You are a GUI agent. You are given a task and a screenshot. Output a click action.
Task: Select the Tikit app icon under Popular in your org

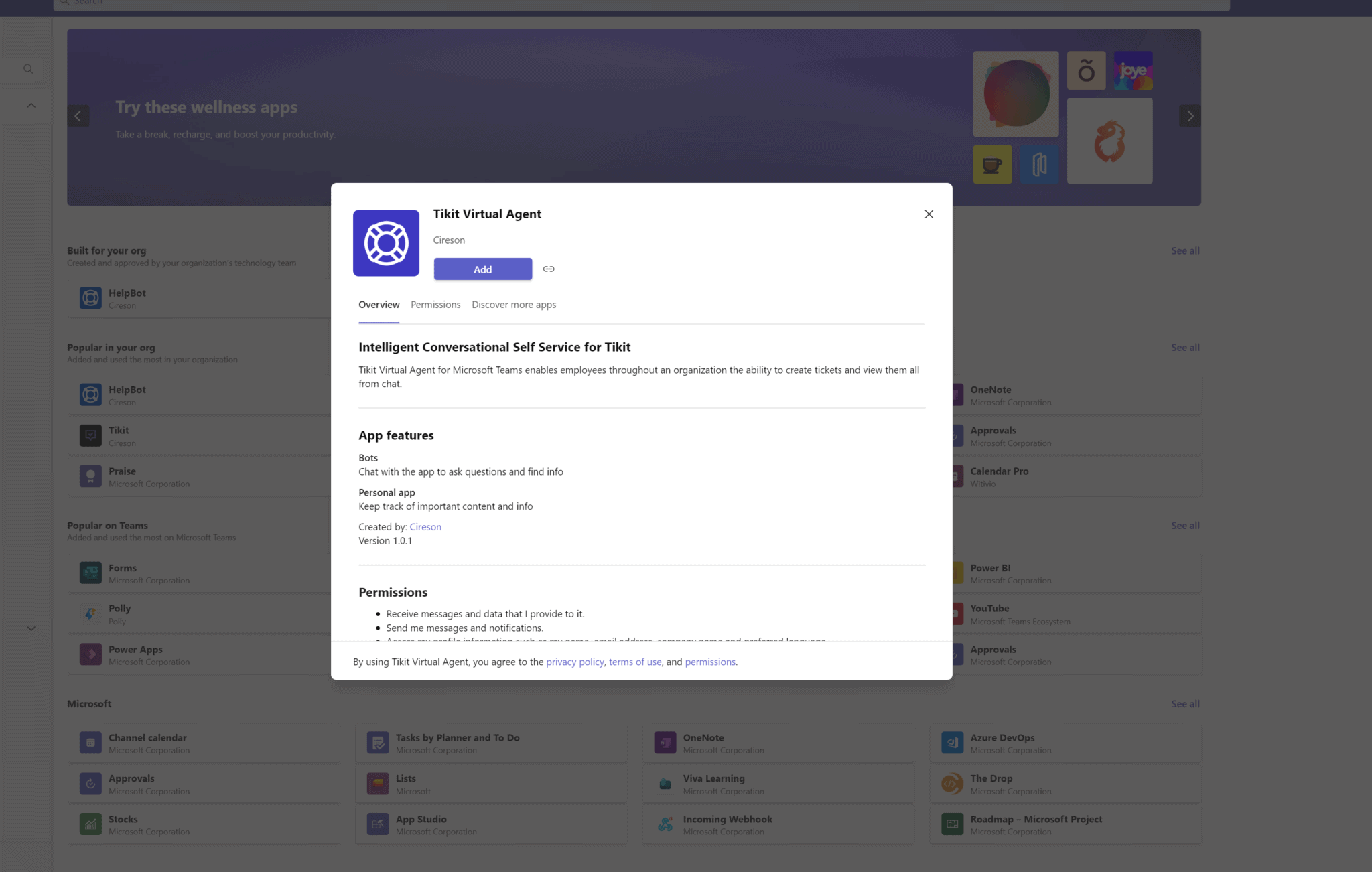(90, 435)
